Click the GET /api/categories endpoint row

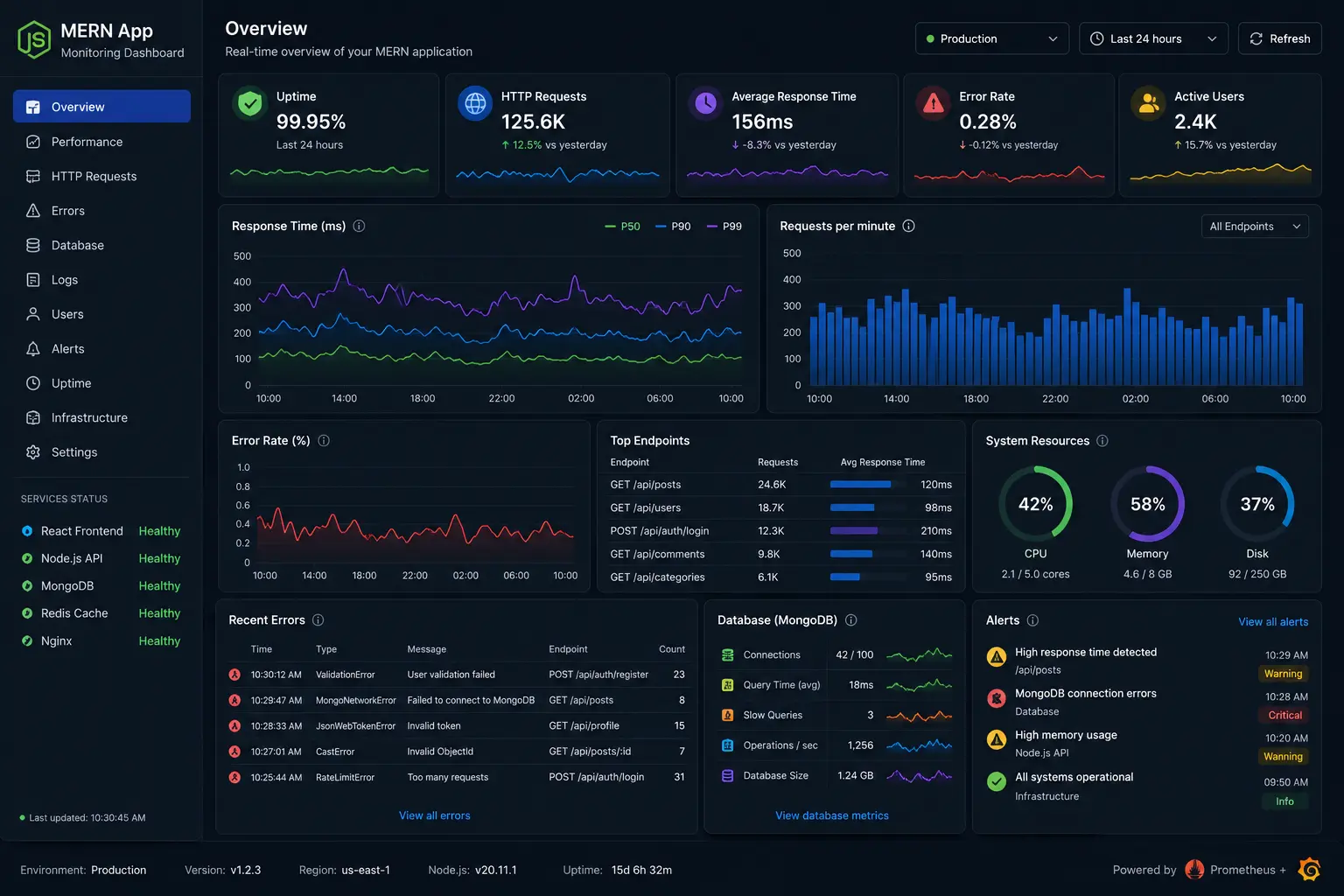click(781, 577)
